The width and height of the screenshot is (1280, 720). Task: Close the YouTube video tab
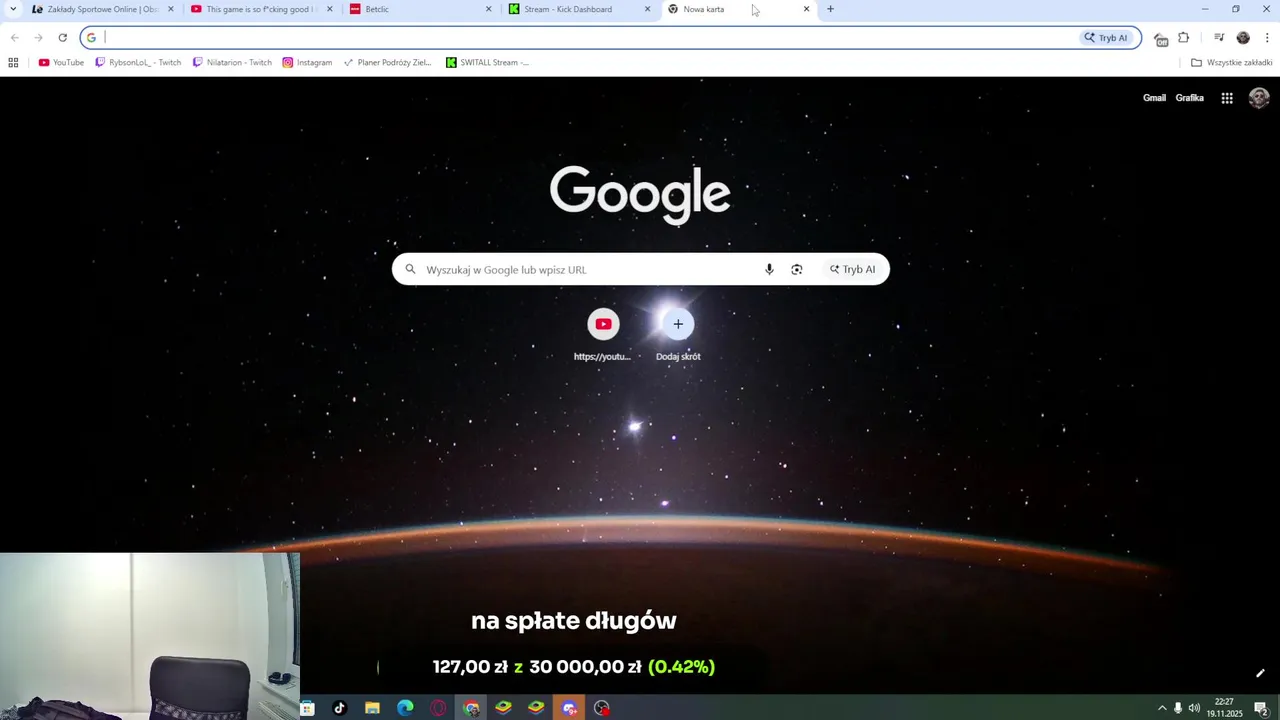[330, 9]
